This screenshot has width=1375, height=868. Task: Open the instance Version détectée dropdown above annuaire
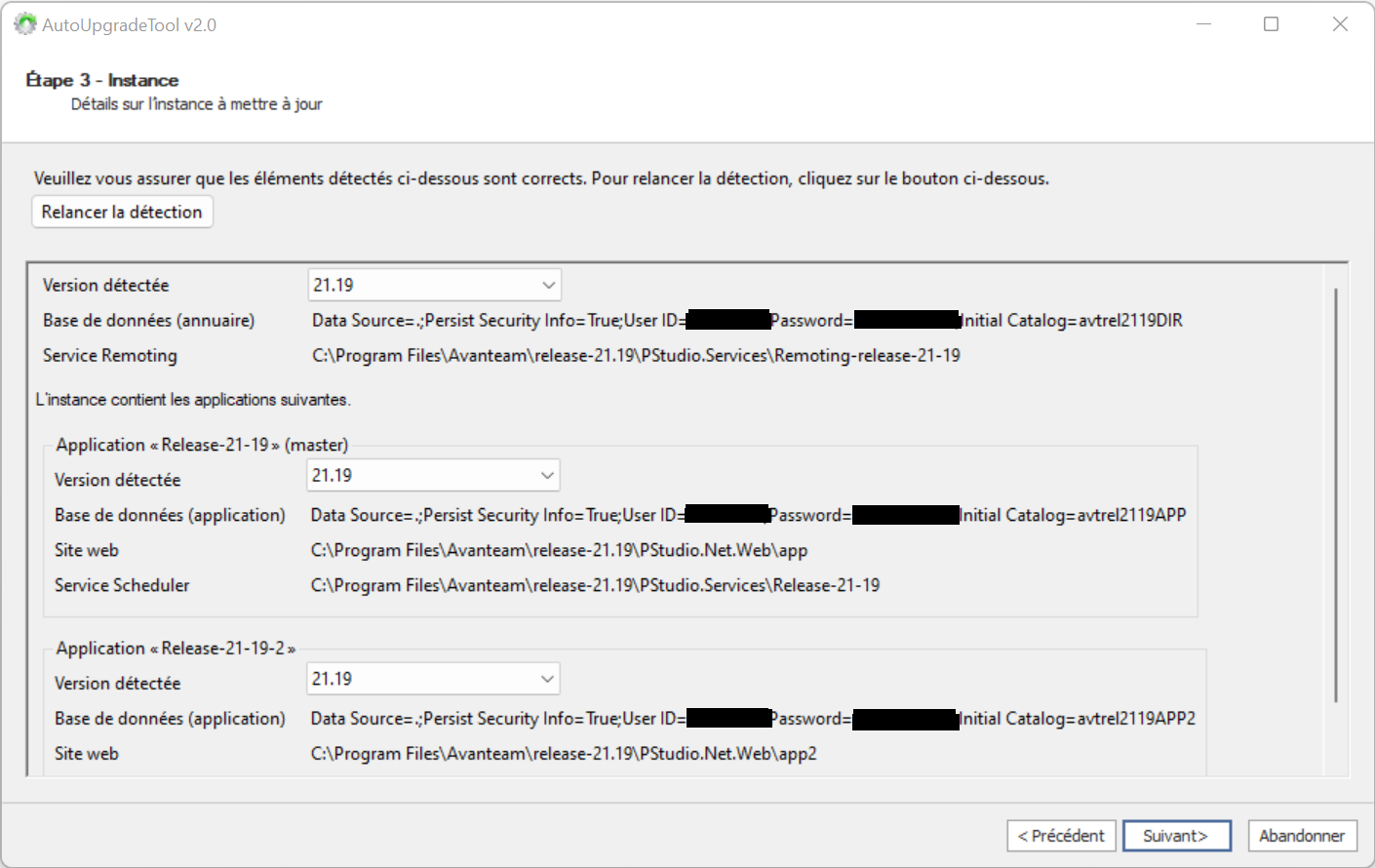pos(434,285)
